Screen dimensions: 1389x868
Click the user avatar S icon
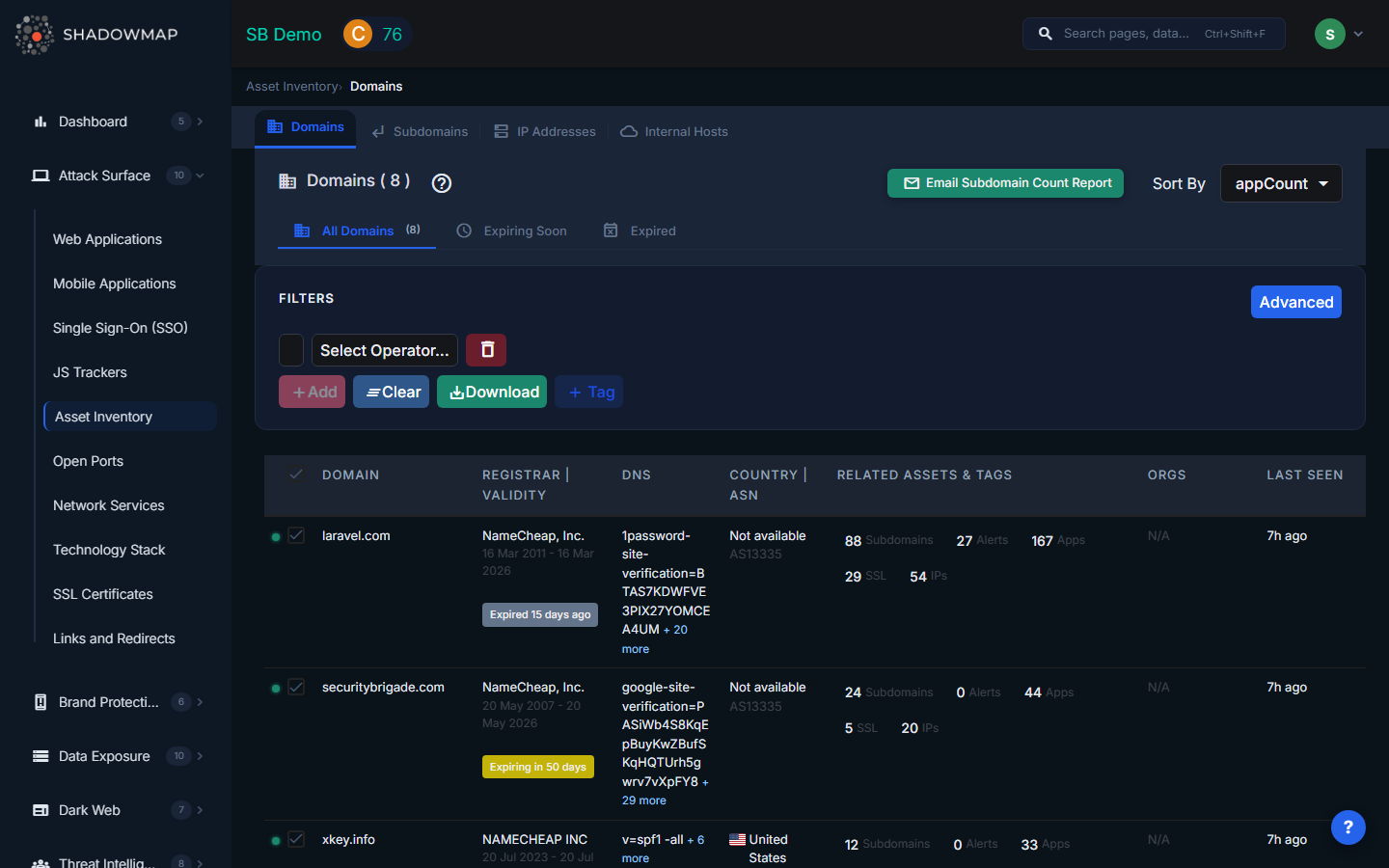[1329, 34]
